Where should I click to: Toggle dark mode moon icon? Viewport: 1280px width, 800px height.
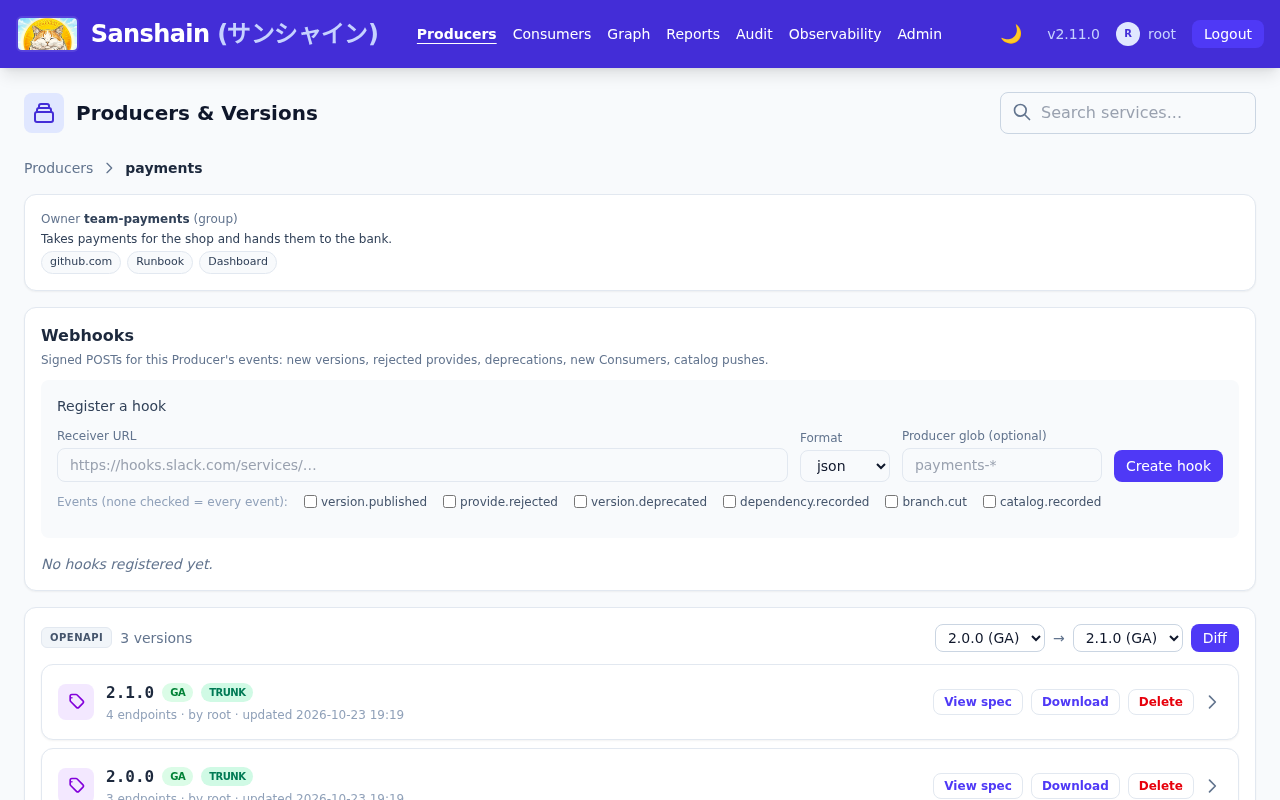pos(1011,34)
